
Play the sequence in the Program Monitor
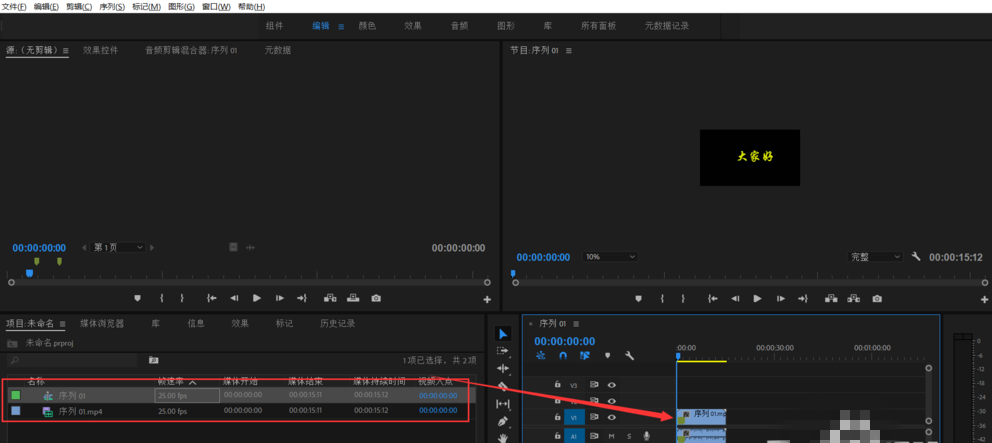pos(757,298)
